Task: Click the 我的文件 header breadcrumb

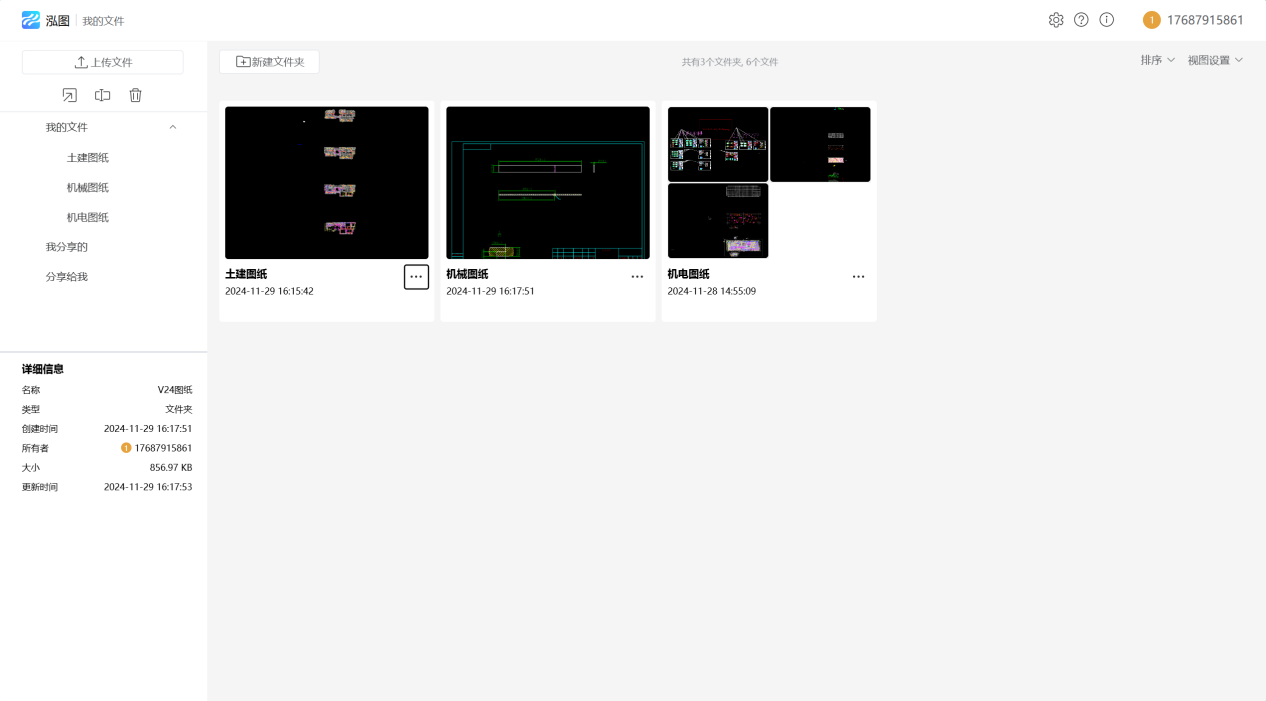Action: pyautogui.click(x=103, y=21)
